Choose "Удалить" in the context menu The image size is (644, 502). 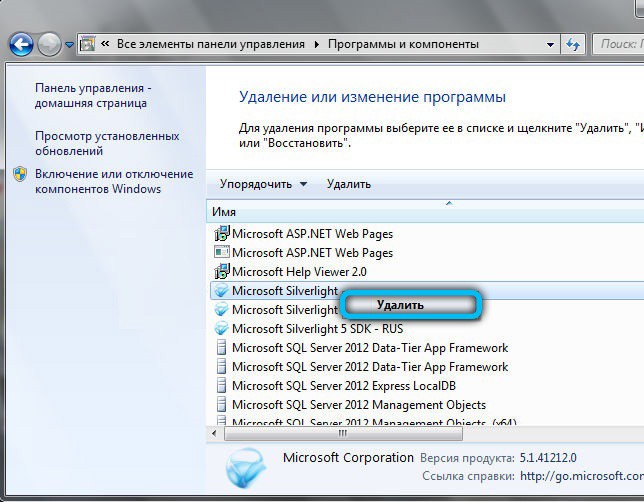point(410,305)
